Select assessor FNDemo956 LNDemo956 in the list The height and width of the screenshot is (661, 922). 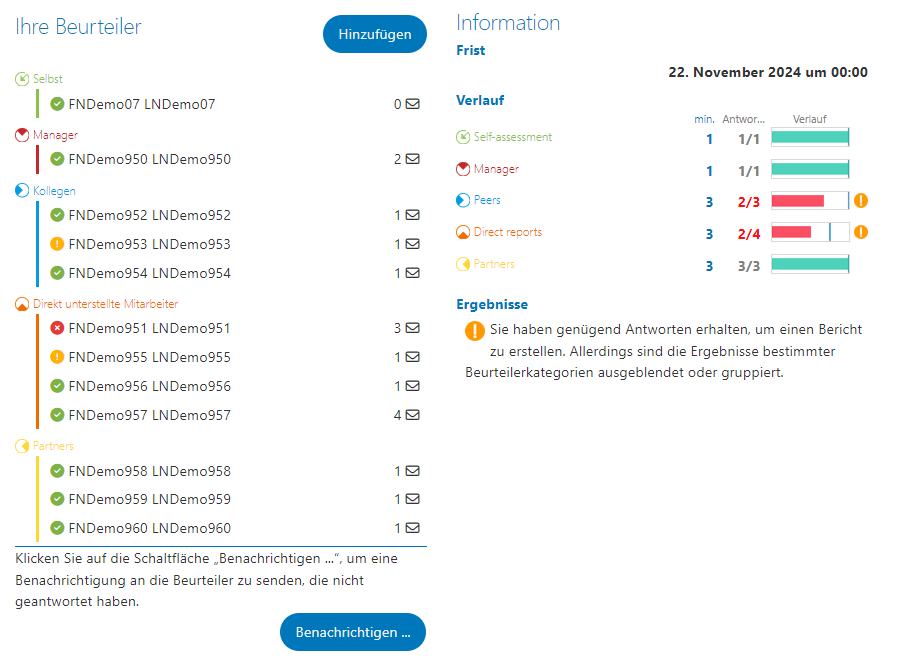[x=149, y=386]
